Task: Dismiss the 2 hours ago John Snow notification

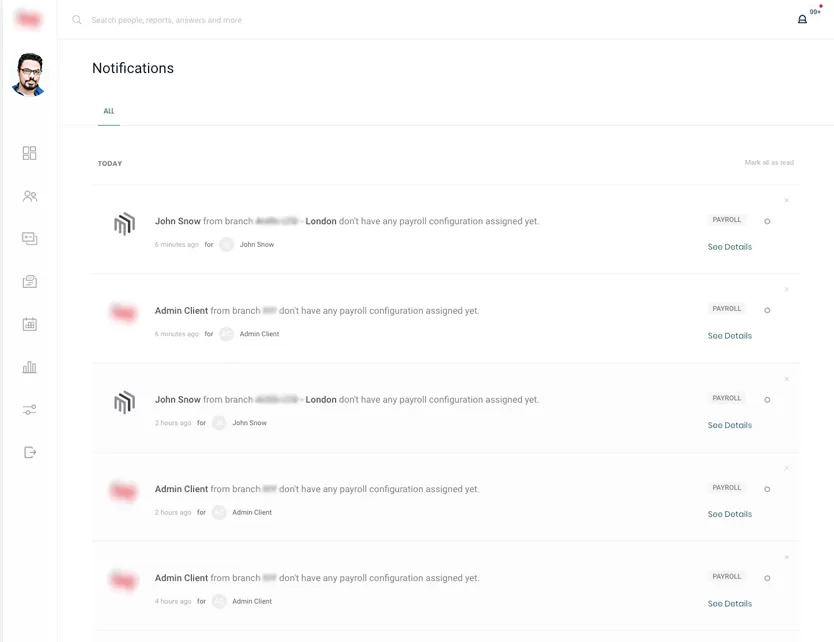Action: point(787,379)
